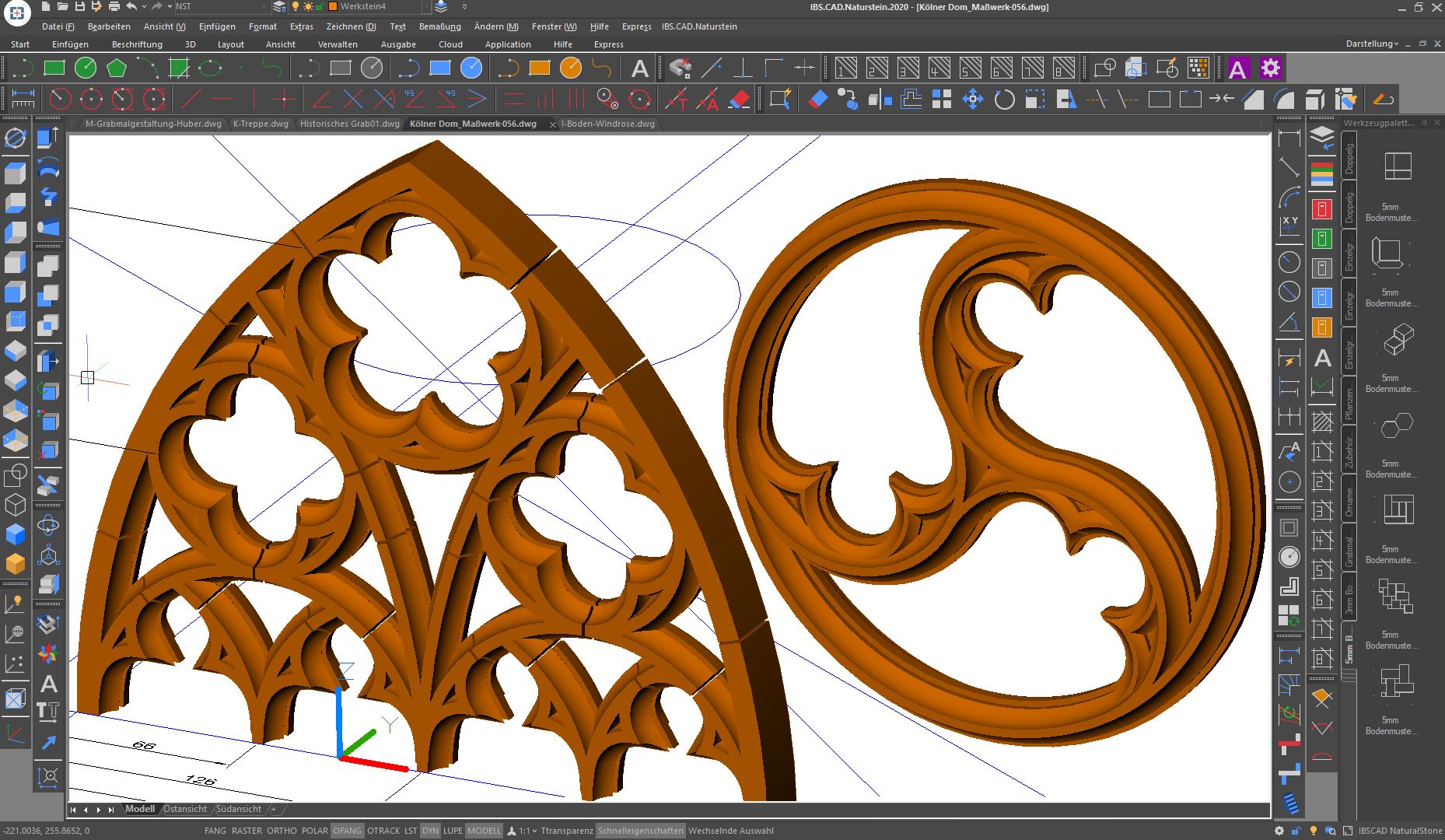The height and width of the screenshot is (840, 1445).
Task: Toggle RASTER grid mode
Action: tap(247, 831)
